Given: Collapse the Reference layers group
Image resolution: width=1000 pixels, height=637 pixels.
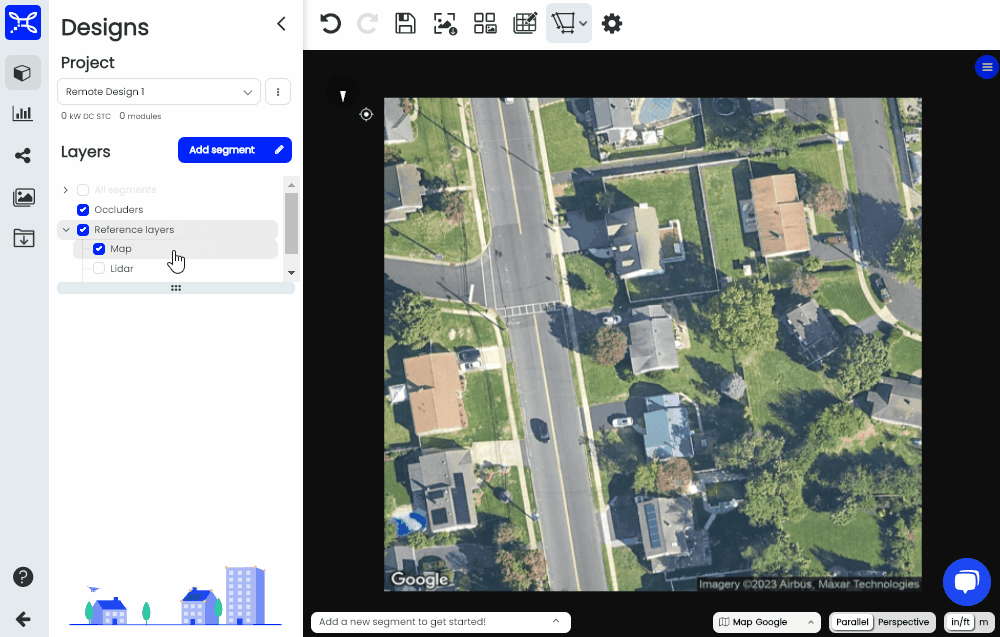Looking at the screenshot, I should 66,229.
